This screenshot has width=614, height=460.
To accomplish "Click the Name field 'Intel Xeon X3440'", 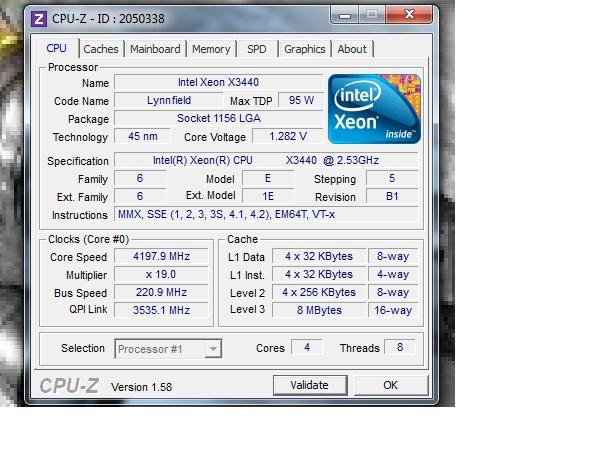I will (219, 82).
